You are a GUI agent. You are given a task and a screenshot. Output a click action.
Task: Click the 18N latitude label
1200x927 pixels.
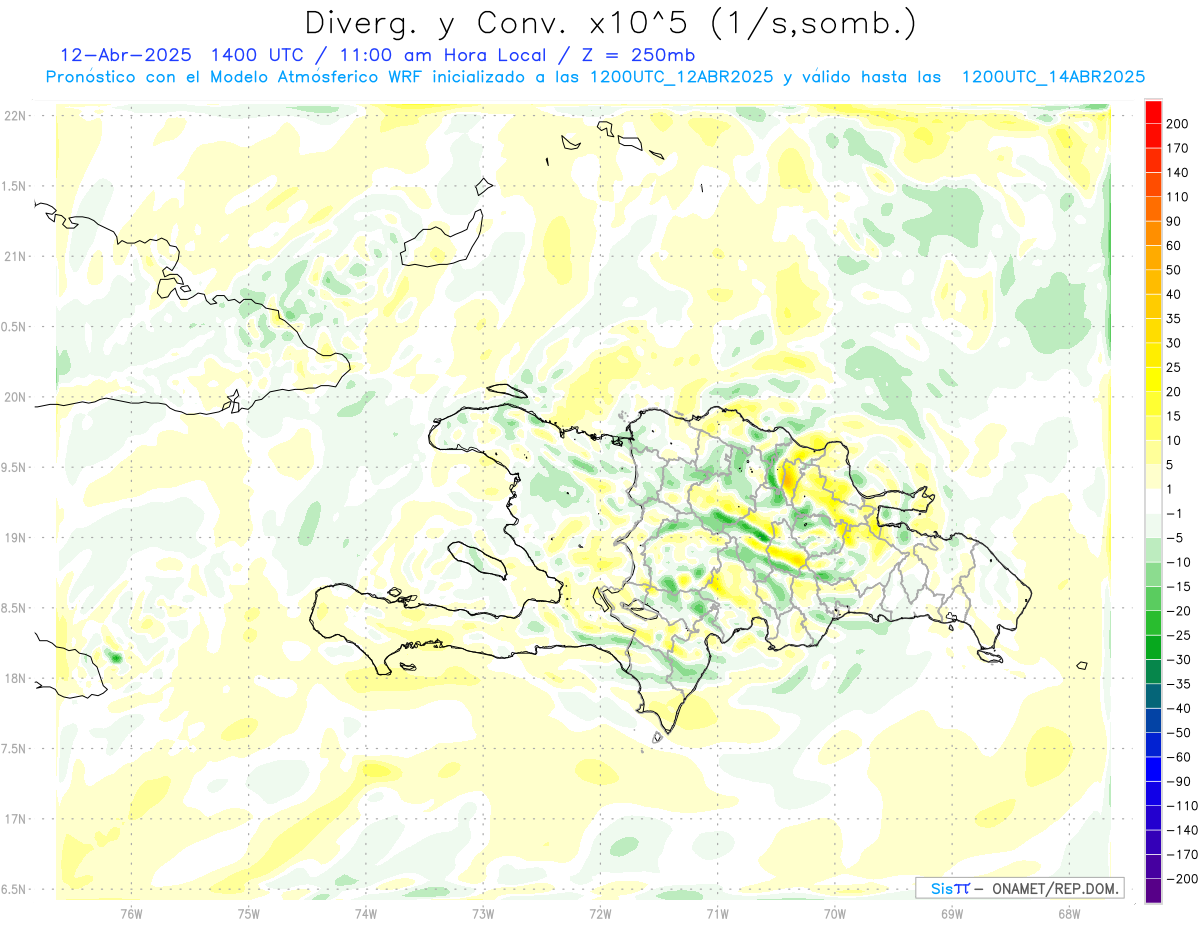(x=15, y=678)
